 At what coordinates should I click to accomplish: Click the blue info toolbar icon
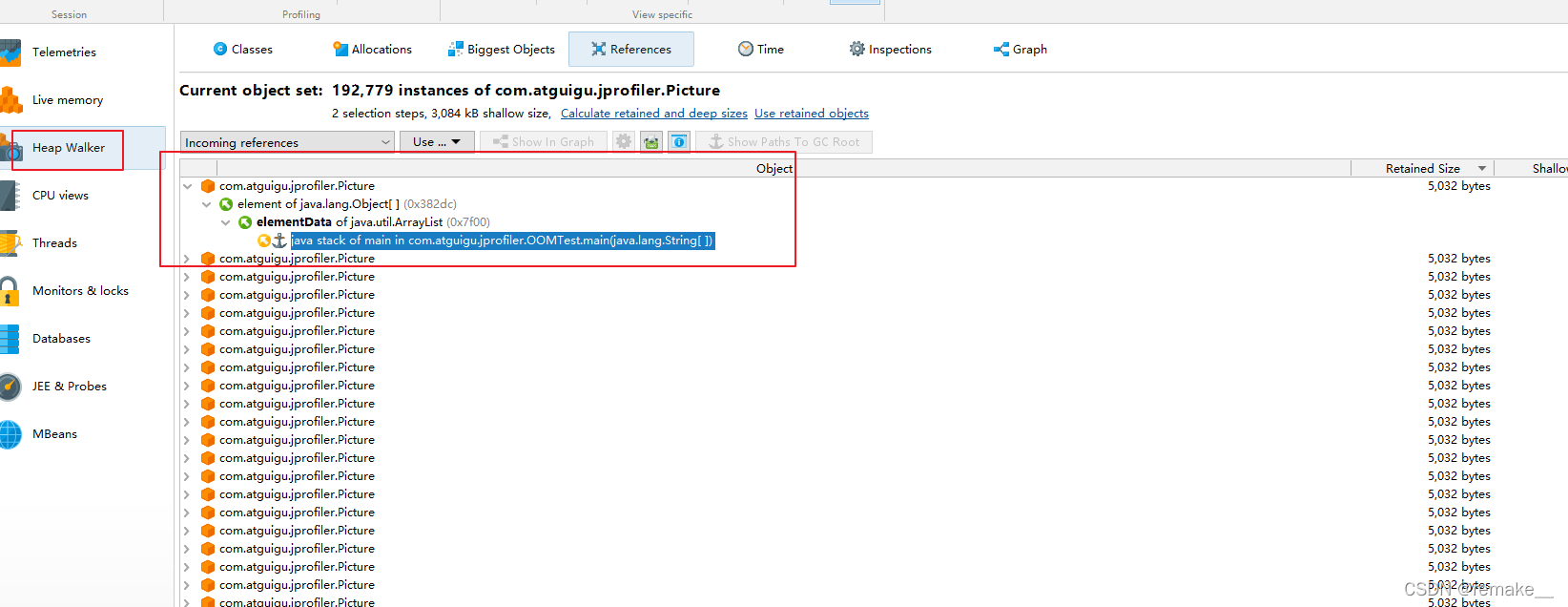click(679, 141)
